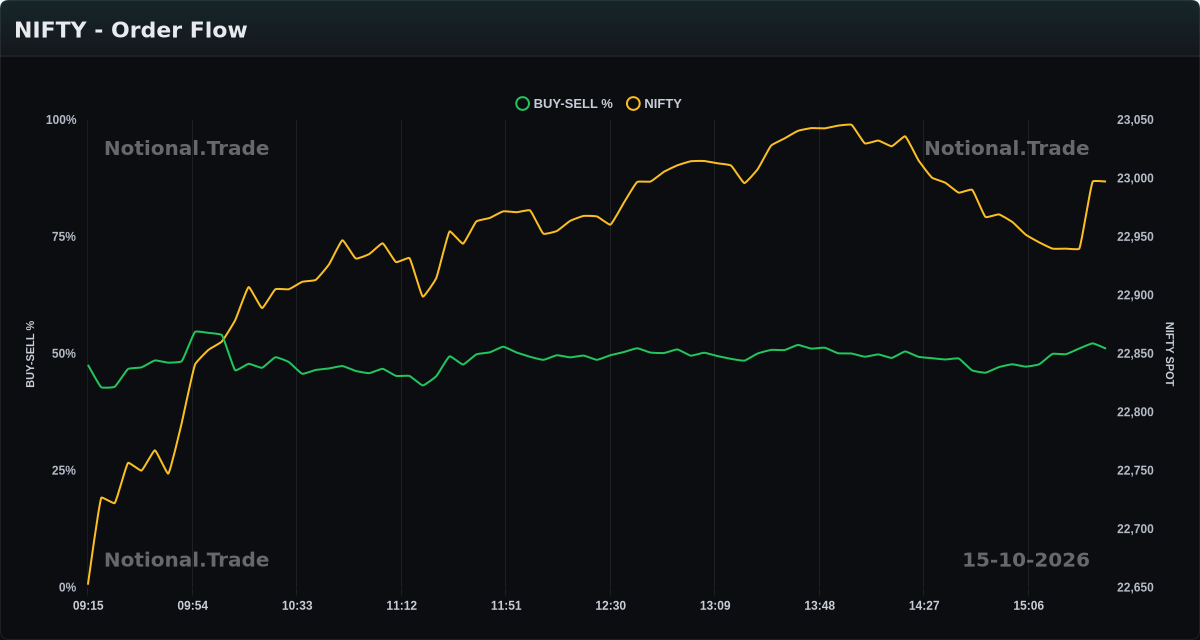Click the 0% left axis label
The image size is (1200, 640).
[x=67, y=588]
